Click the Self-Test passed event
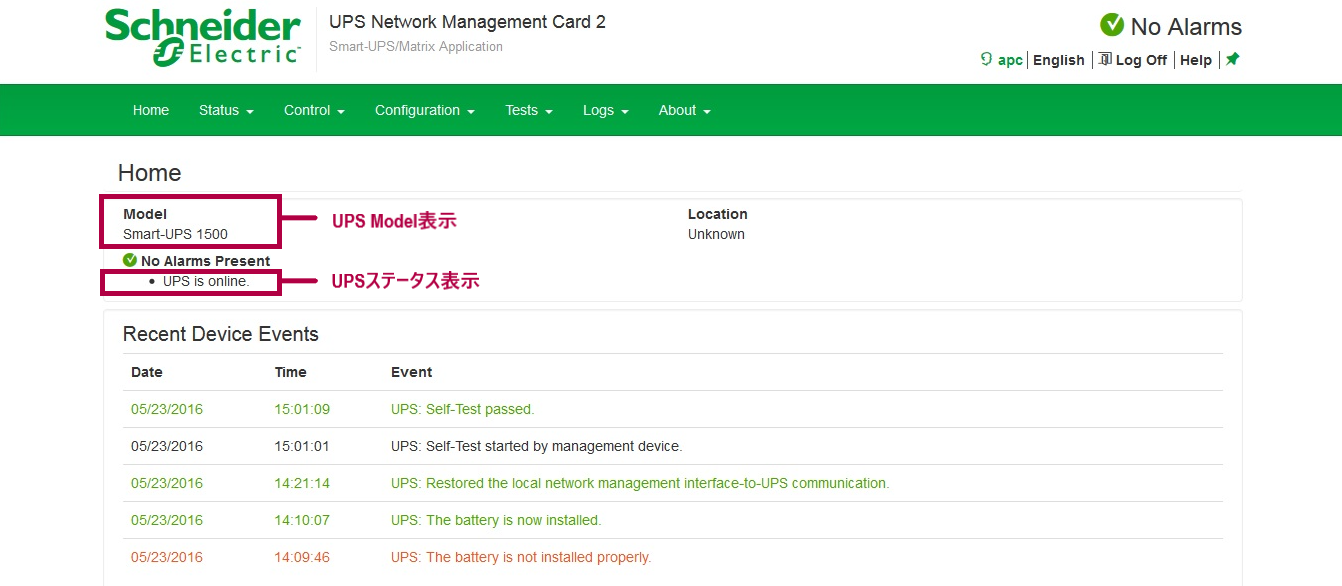This screenshot has width=1342, height=586. pyautogui.click(x=463, y=409)
